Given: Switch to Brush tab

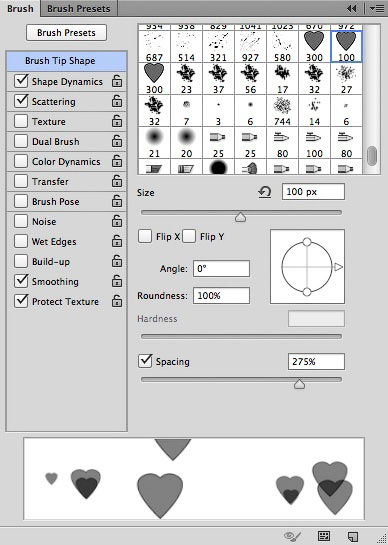Looking at the screenshot, I should [x=20, y=8].
